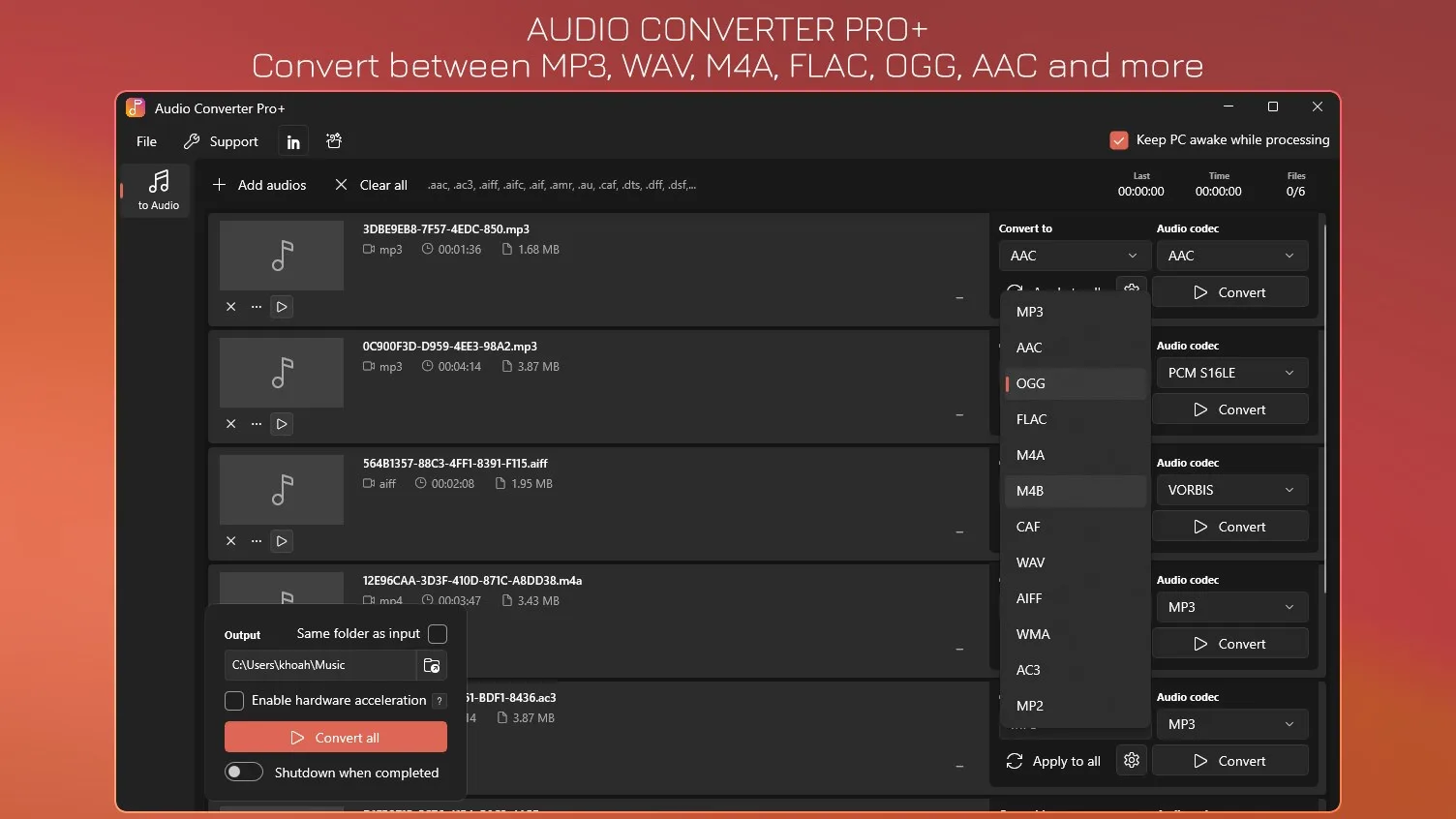Pick M4A from the format list
Screen dimensions: 1456x819
[x=1075, y=455]
